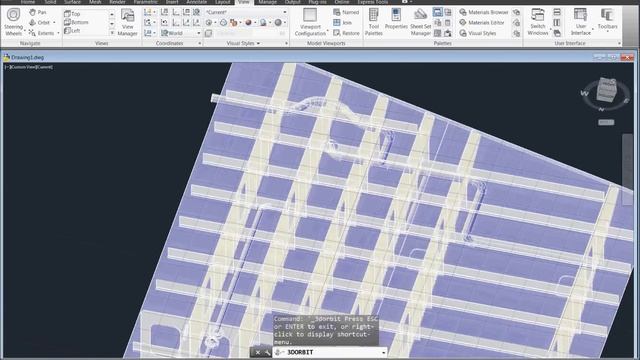Click Zoom Extents in Navigate panel
Viewport: 640px width, 360px height.
pos(42,33)
